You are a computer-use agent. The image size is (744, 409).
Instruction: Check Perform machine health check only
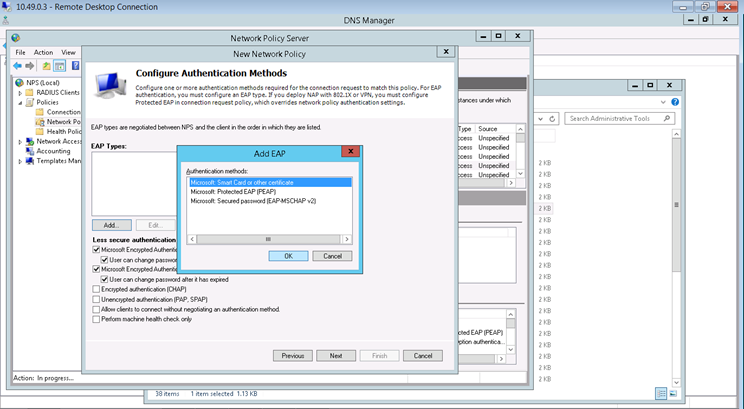click(96, 319)
